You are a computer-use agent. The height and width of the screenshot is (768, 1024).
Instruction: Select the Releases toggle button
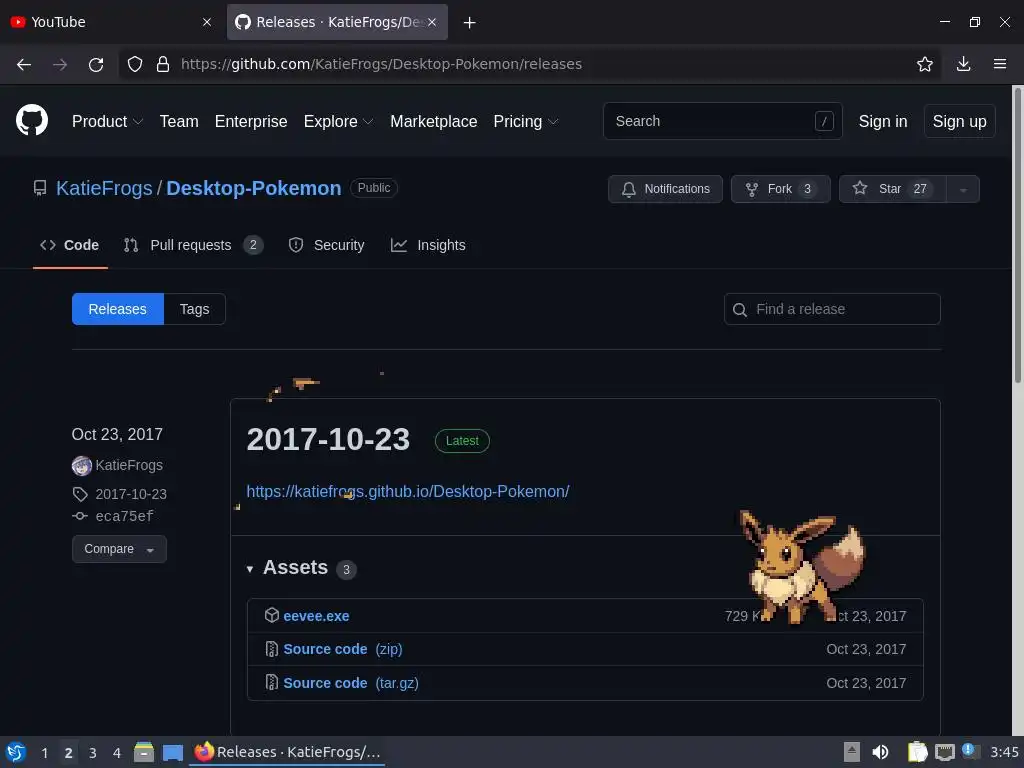pyautogui.click(x=118, y=309)
